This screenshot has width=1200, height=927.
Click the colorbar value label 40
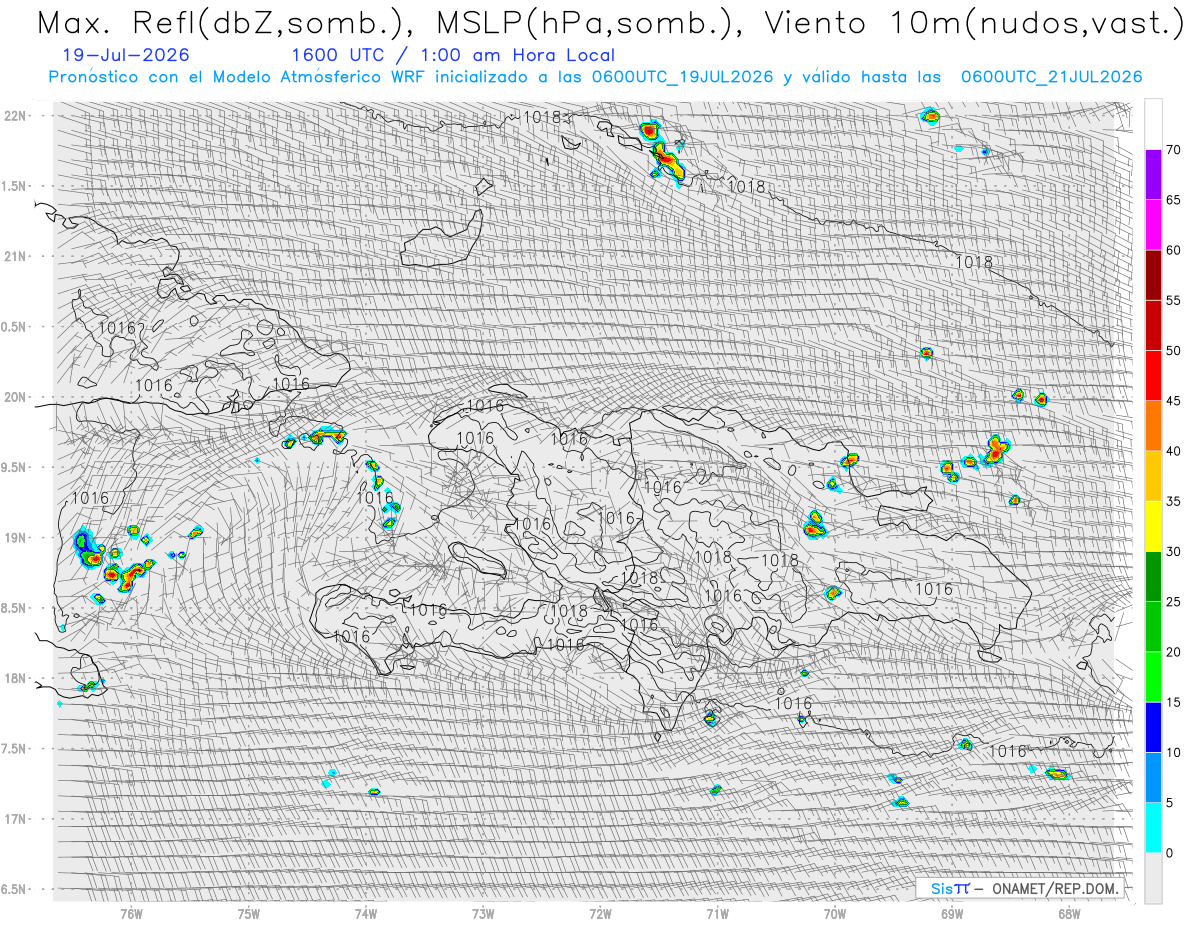click(x=1173, y=451)
